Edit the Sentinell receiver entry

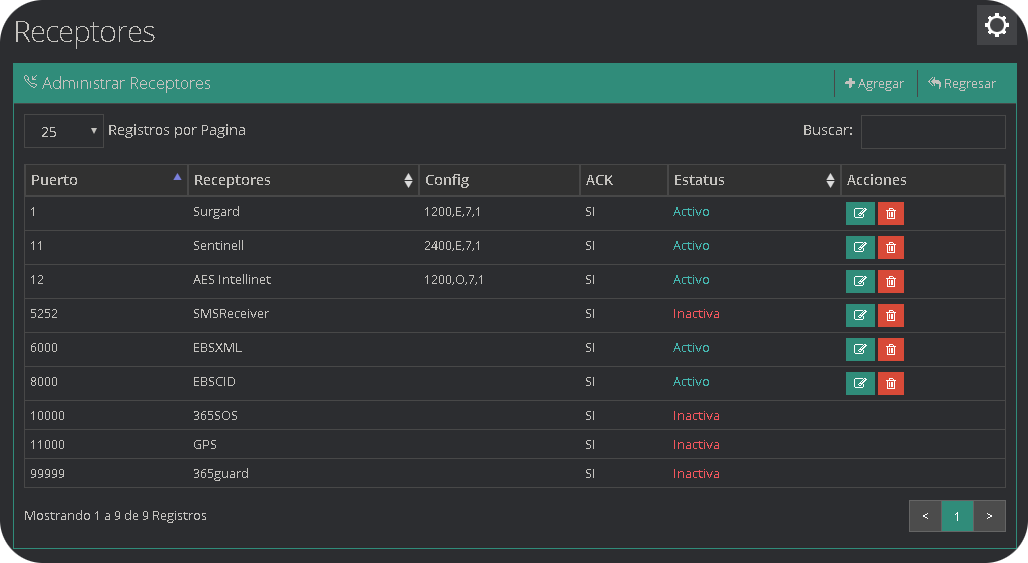click(860, 247)
